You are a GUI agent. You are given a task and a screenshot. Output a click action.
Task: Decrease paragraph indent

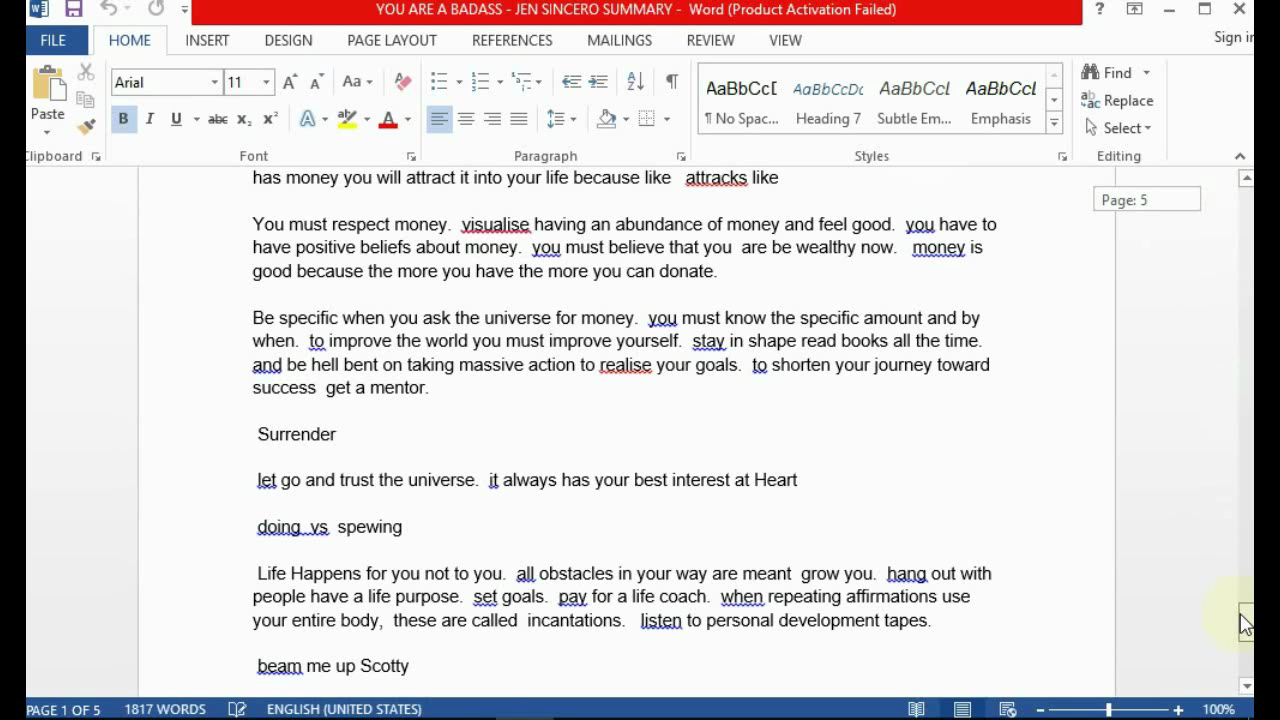pyautogui.click(x=571, y=82)
